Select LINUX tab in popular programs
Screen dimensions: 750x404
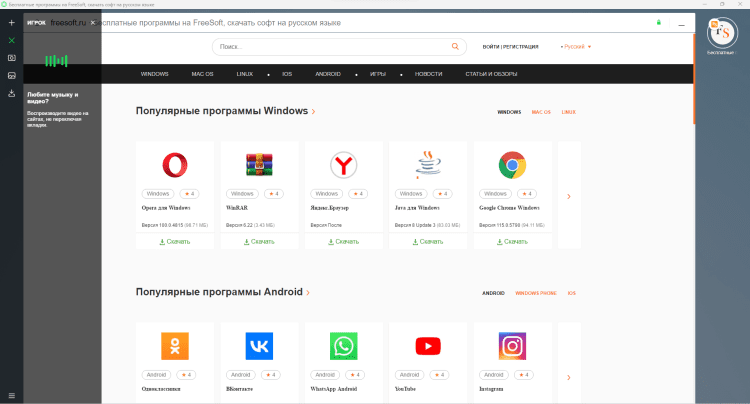pos(568,112)
